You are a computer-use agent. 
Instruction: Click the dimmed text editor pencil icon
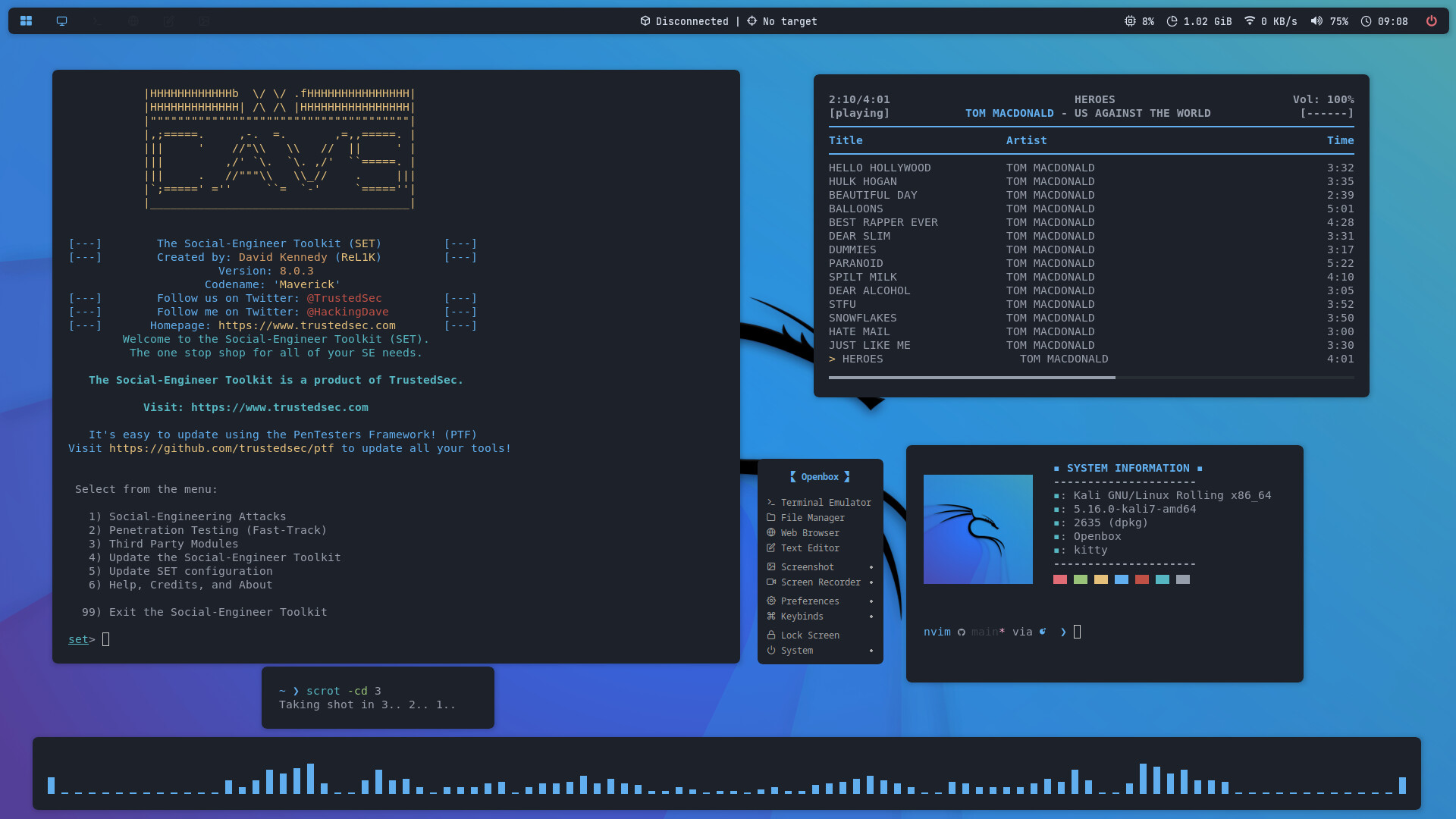coord(169,21)
